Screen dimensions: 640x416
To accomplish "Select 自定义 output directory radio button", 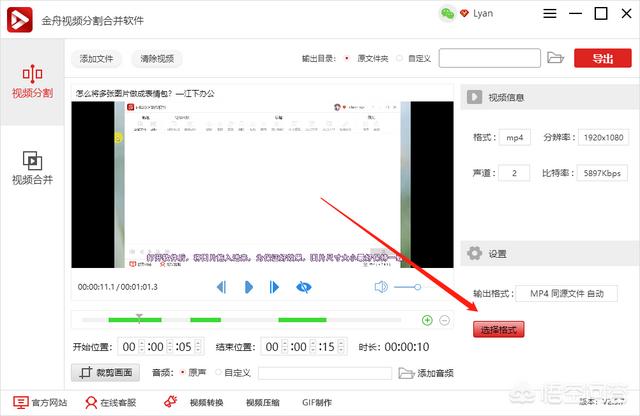I will click(400, 58).
